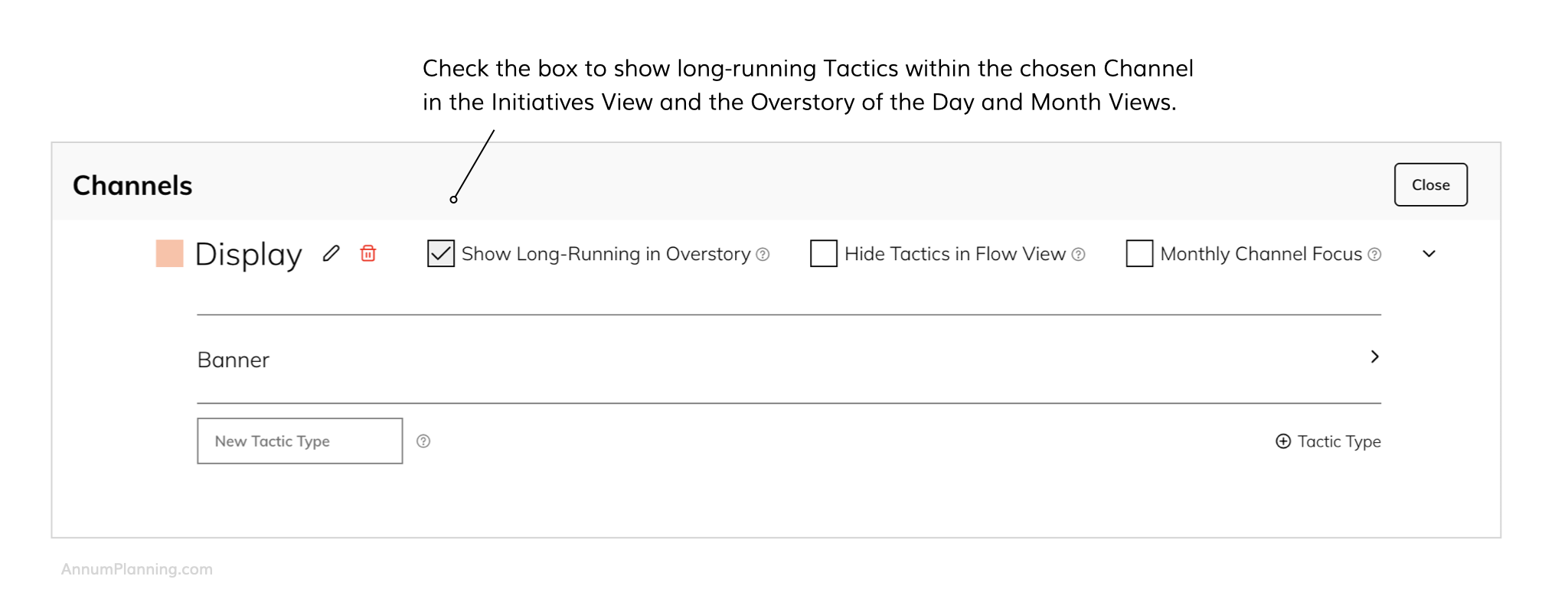This screenshot has width=1568, height=612.
Task: Click the AnnumPlanning.com watermark link
Action: (x=137, y=569)
